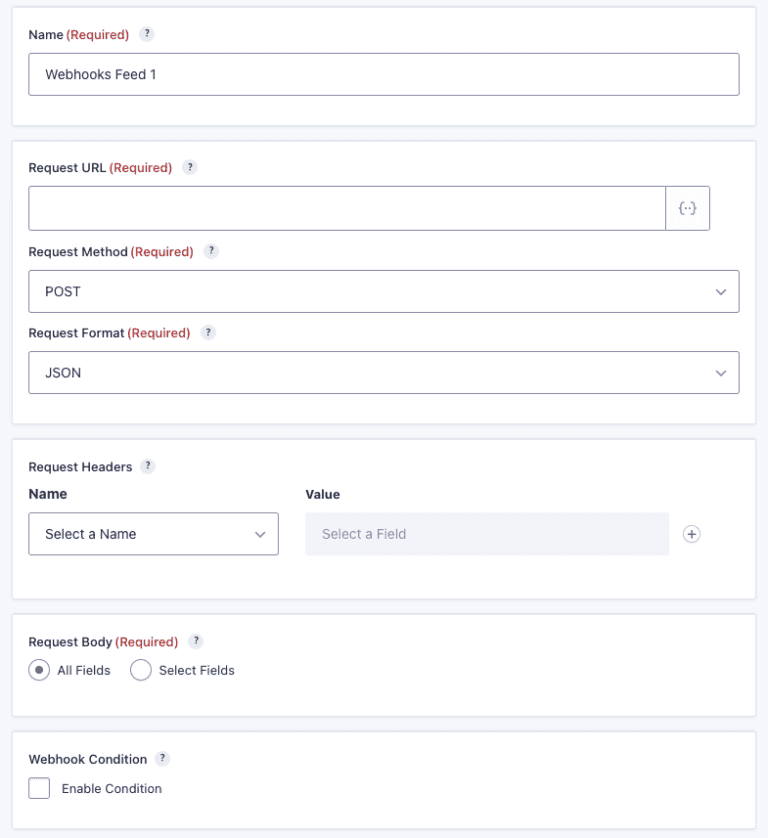Image resolution: width=768 pixels, height=838 pixels.
Task: Open the Request Method help tooltip
Action: click(x=211, y=251)
